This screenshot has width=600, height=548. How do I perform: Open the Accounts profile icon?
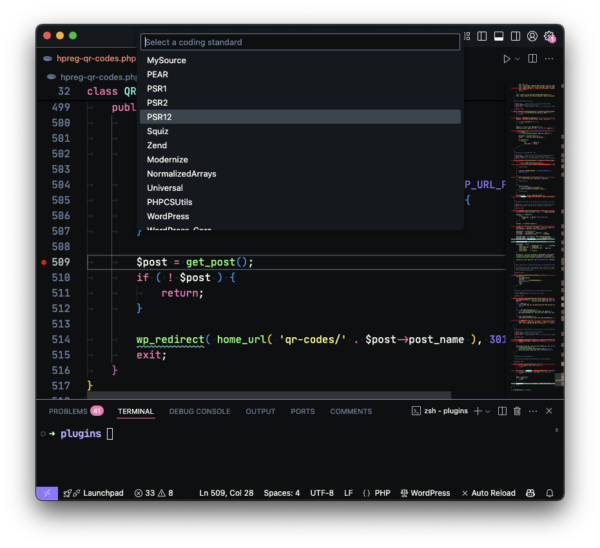tap(532, 36)
